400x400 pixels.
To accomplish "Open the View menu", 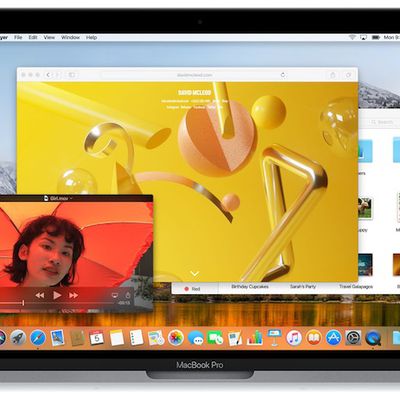I will (x=49, y=37).
